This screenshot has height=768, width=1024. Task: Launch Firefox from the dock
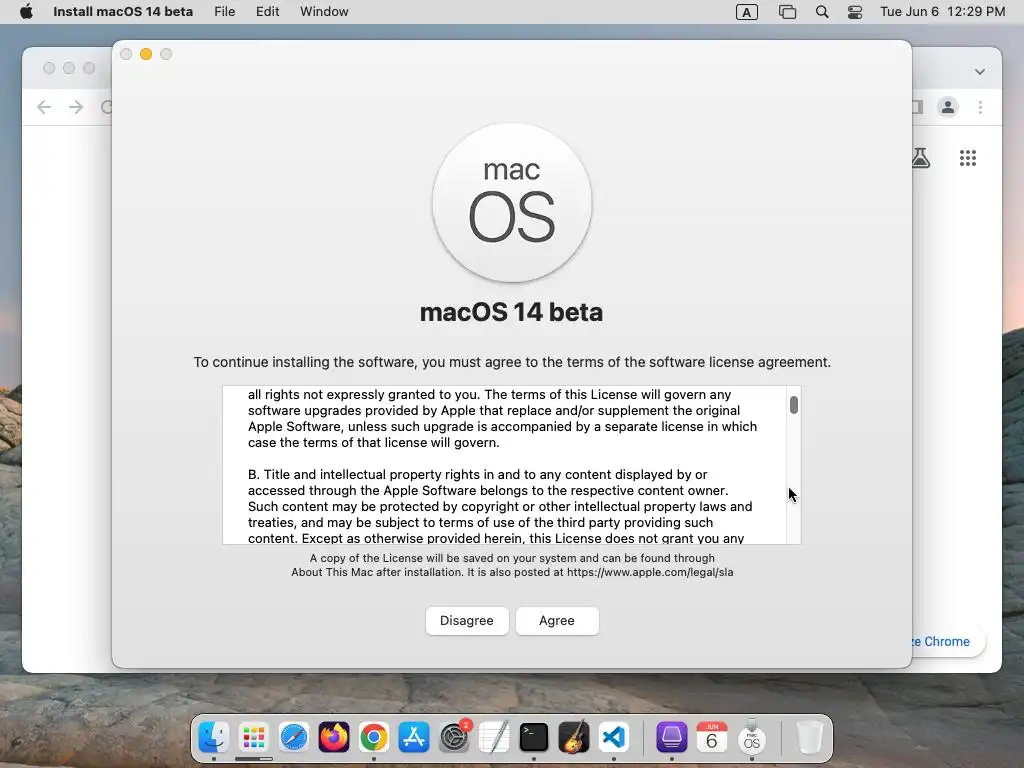pos(334,738)
